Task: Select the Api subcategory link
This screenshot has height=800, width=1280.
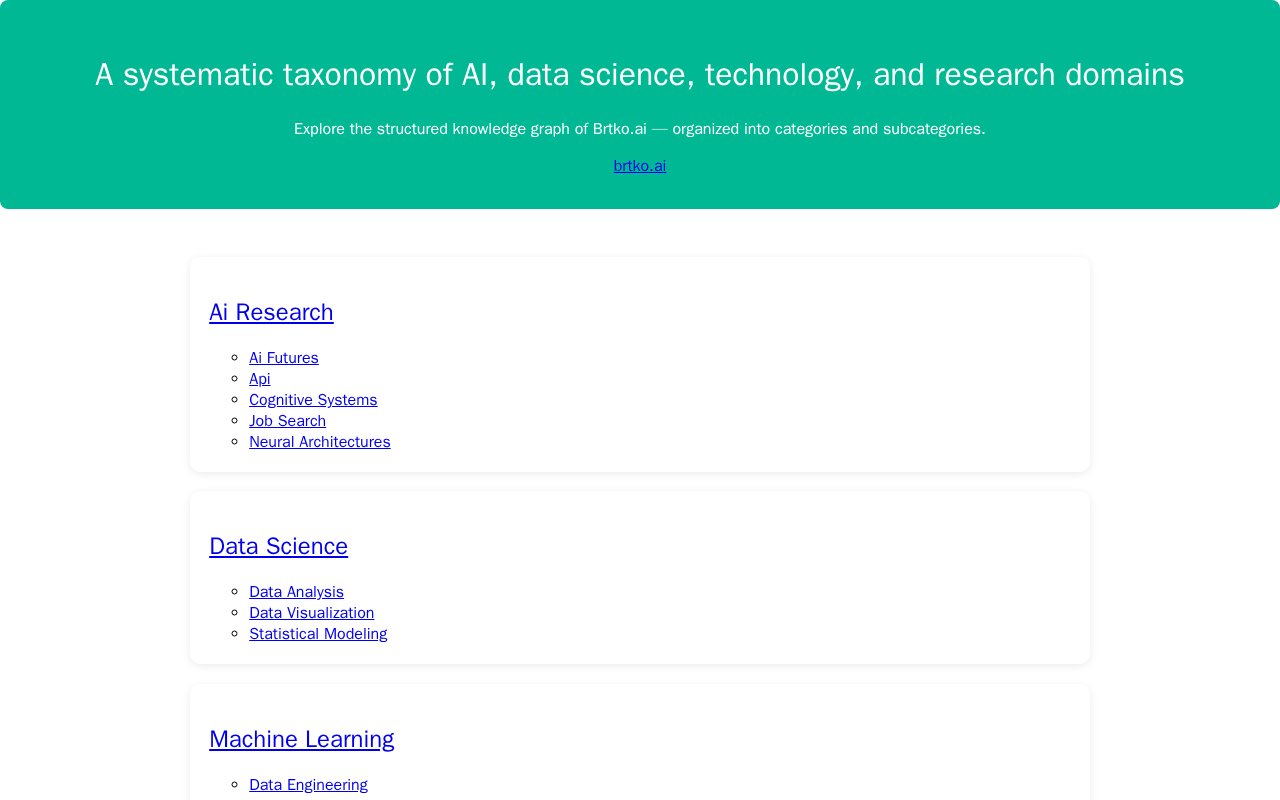Action: point(259,379)
